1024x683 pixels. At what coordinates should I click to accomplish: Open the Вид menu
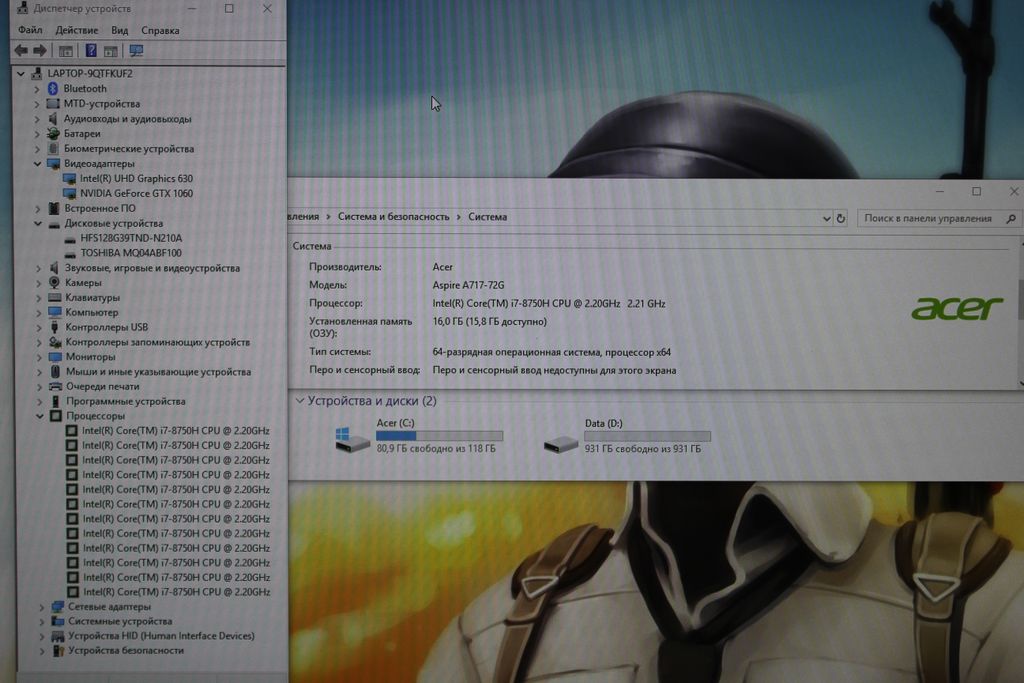(x=120, y=30)
